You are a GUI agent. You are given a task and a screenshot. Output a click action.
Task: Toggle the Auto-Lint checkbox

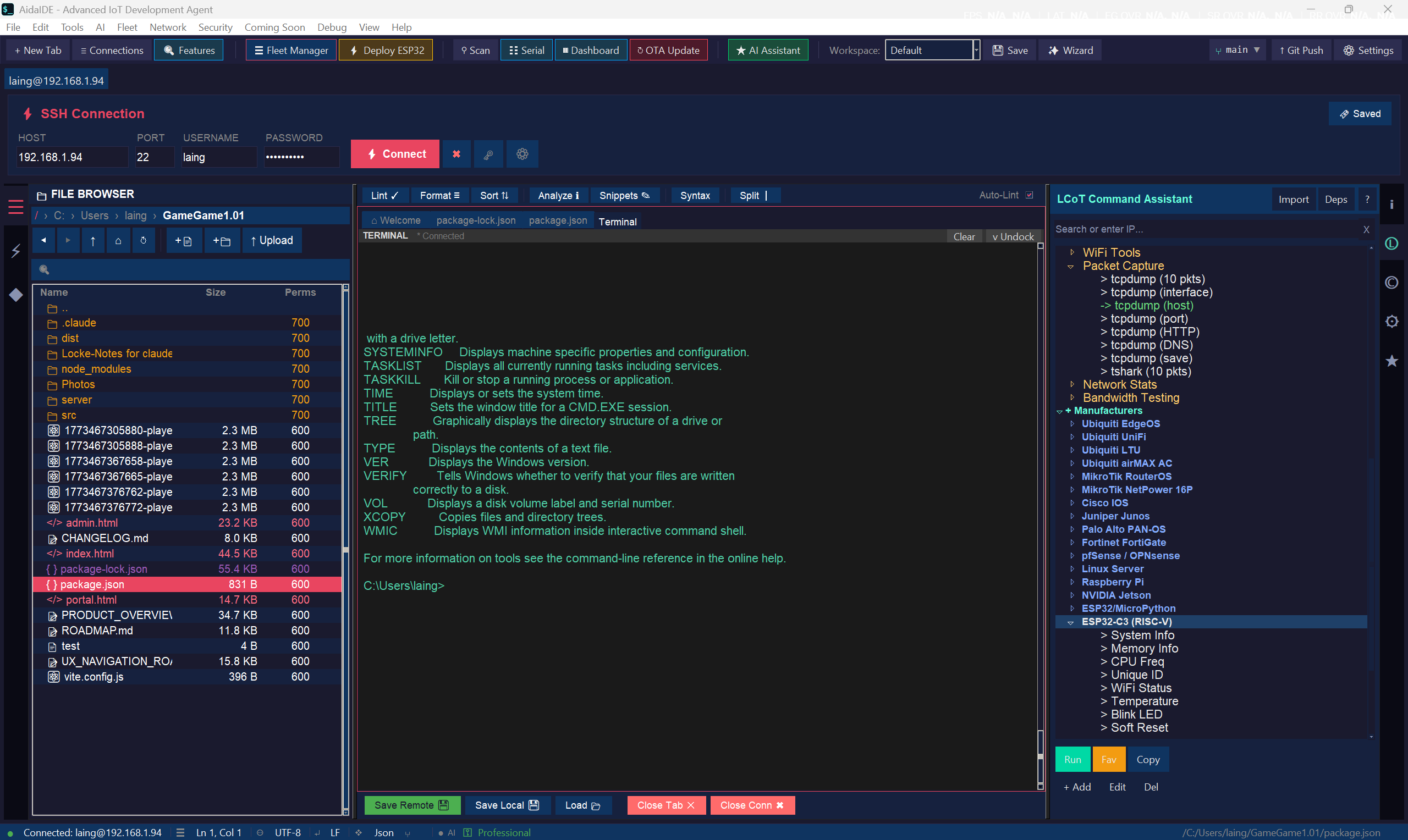(x=1029, y=195)
